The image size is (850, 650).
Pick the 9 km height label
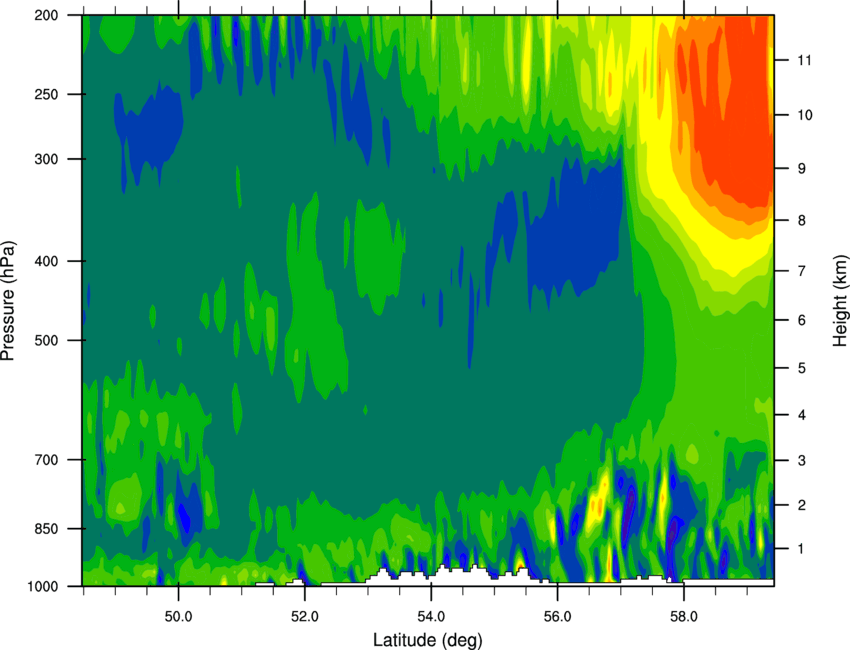pyautogui.click(x=802, y=169)
